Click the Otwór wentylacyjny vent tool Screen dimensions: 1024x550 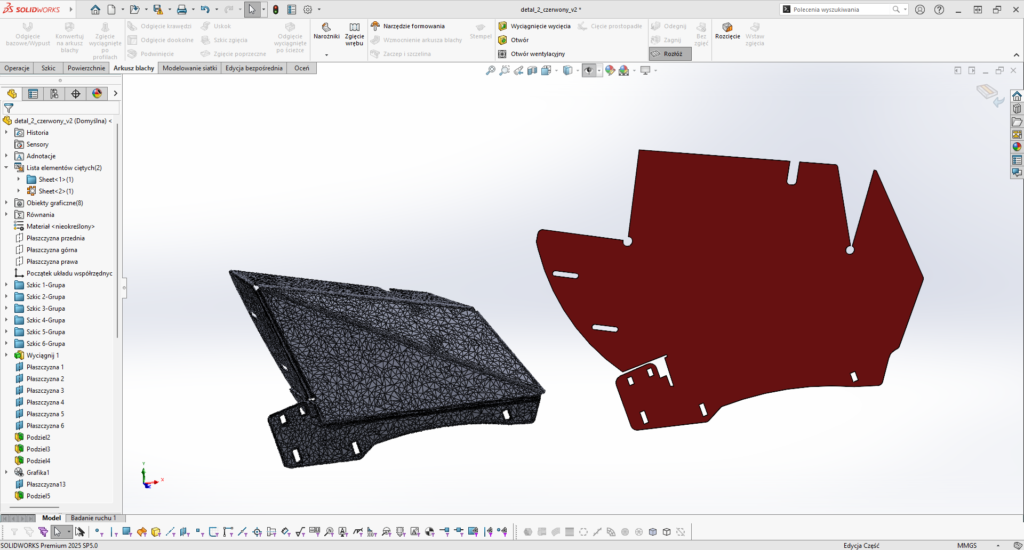(x=532, y=54)
